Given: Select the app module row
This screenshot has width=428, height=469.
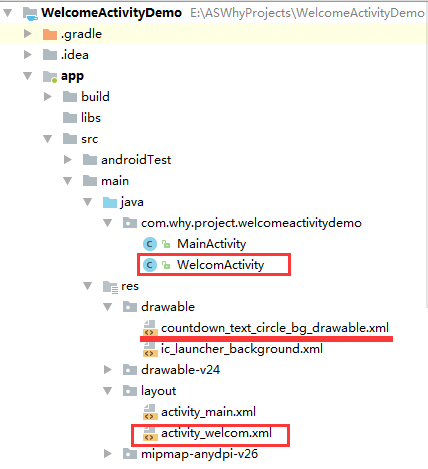Looking at the screenshot, I should tap(214, 76).
